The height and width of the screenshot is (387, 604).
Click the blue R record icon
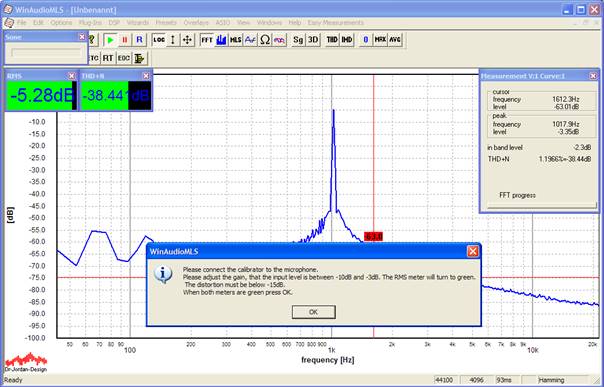click(139, 40)
